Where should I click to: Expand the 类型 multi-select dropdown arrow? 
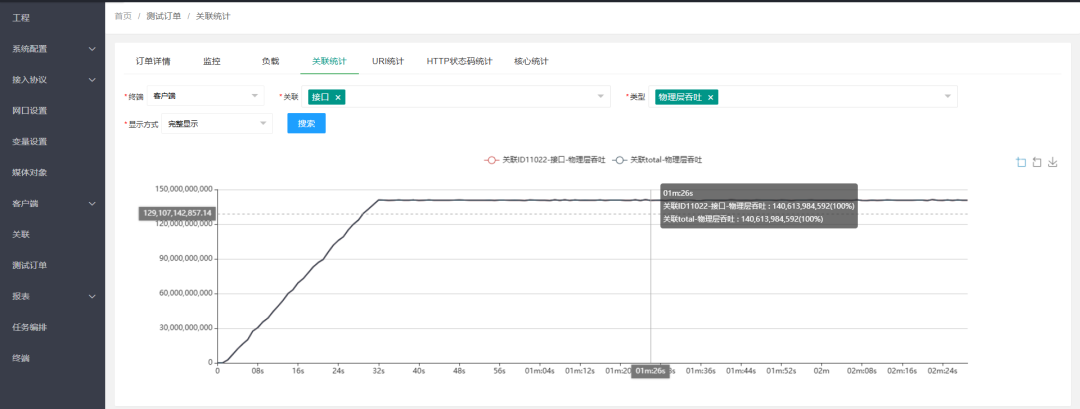tap(947, 97)
